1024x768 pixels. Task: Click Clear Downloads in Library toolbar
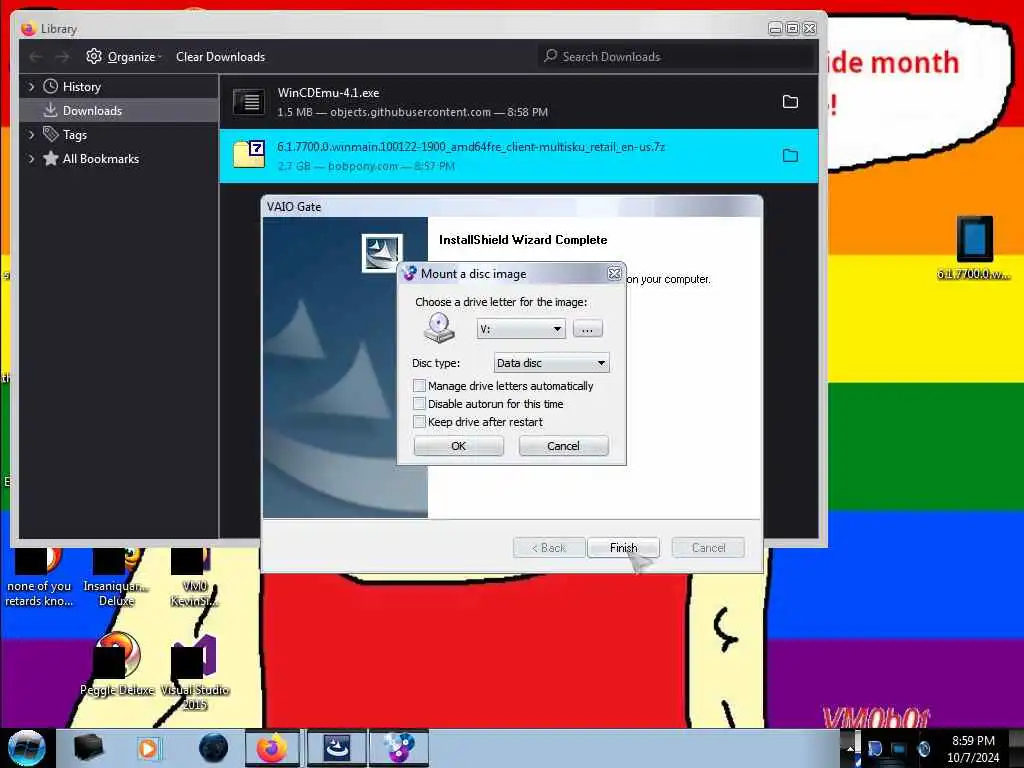[220, 57]
